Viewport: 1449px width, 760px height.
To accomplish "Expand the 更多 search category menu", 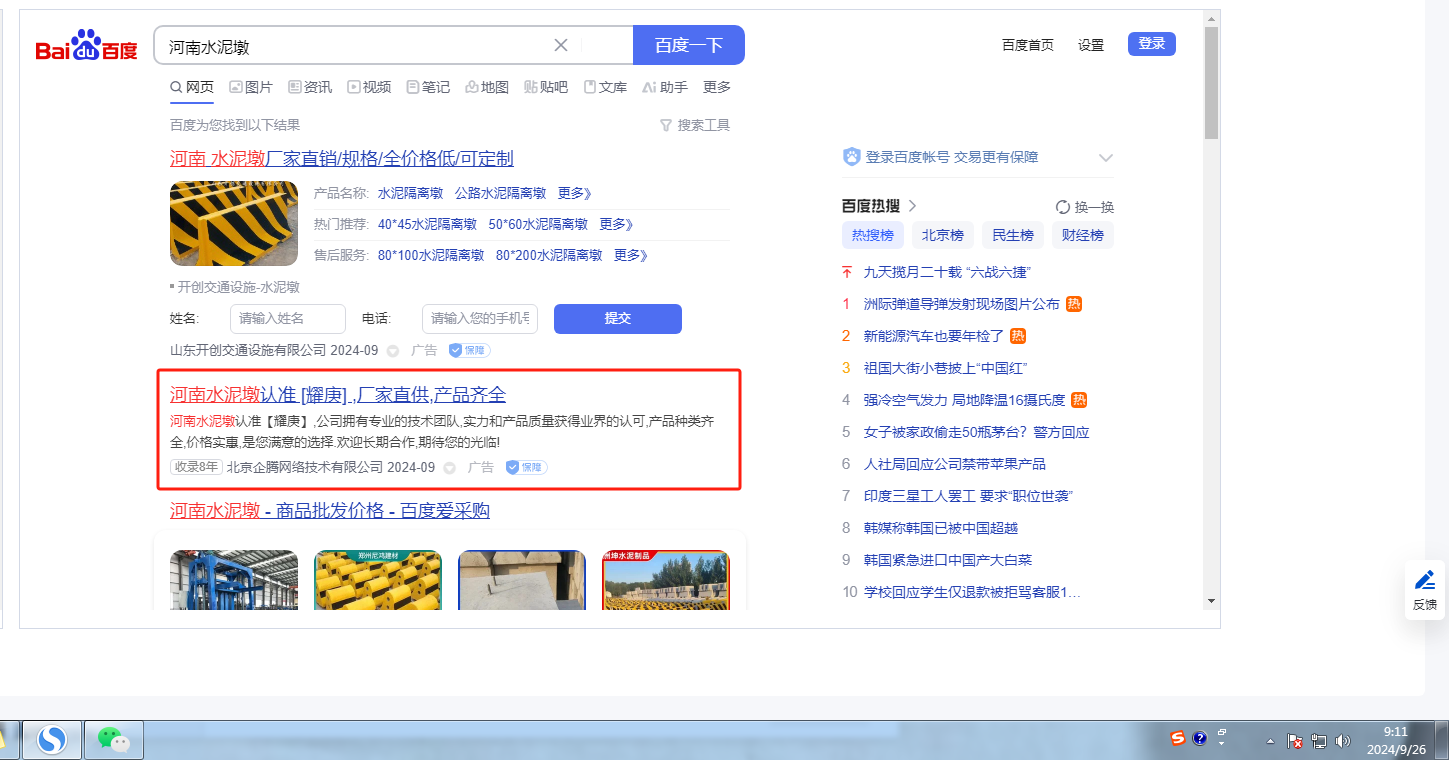I will pos(717,87).
